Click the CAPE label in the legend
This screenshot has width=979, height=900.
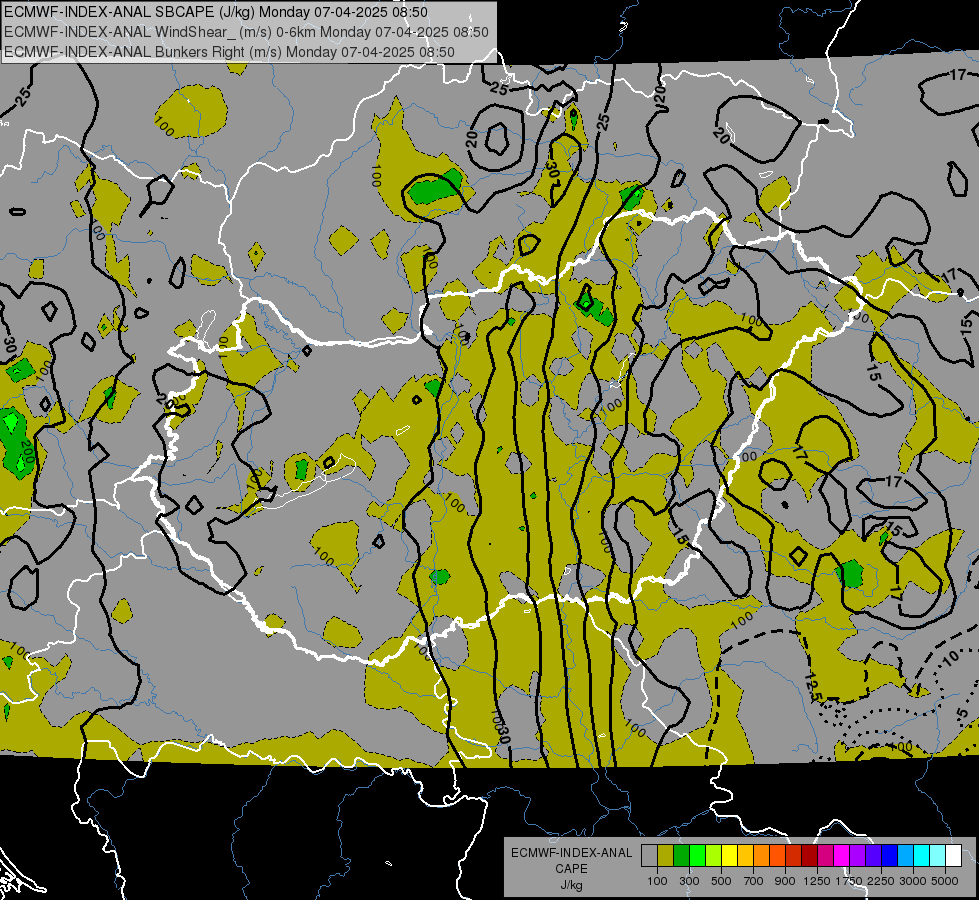click(571, 868)
